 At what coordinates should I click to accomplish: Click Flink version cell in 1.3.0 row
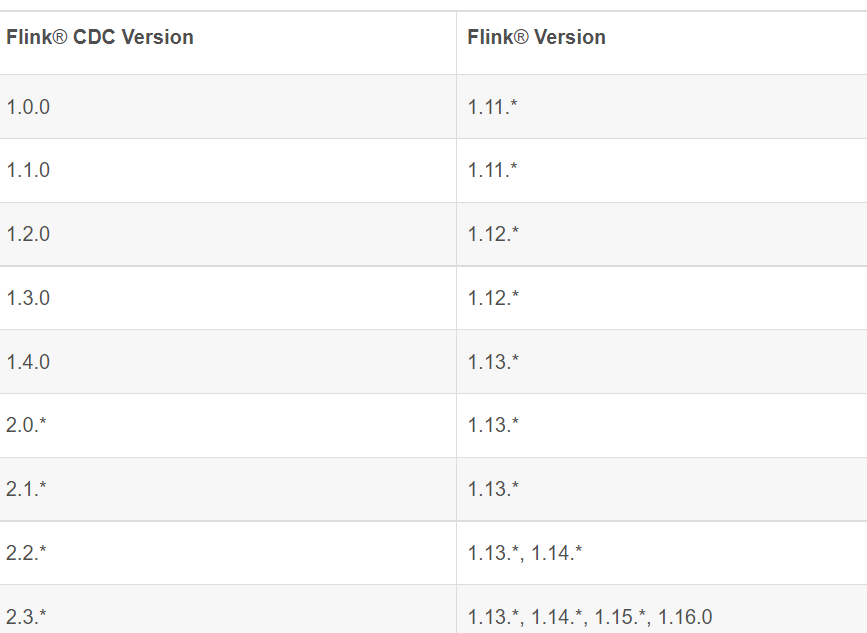(493, 298)
